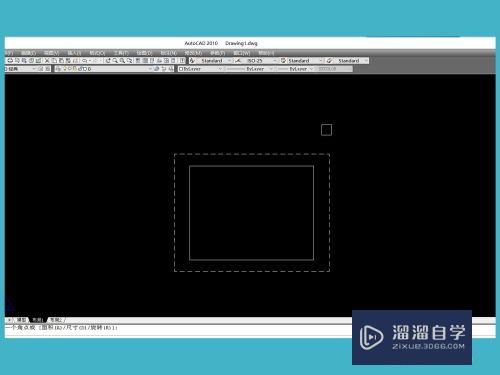Click the Zoom Window icon
This screenshot has width=500, height=375.
click(123, 61)
